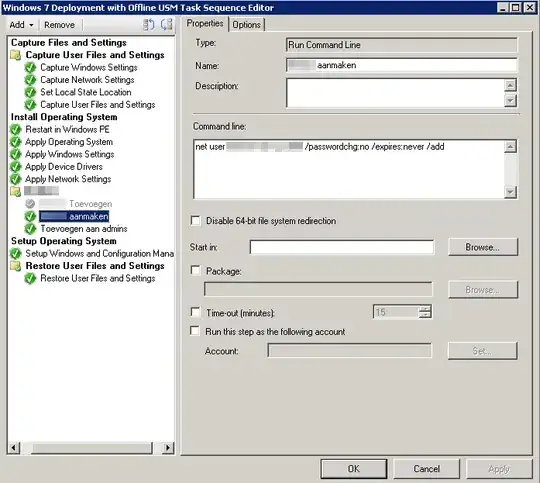Click the blurred group folder icon
The width and height of the screenshot is (540, 483).
click(x=15, y=191)
